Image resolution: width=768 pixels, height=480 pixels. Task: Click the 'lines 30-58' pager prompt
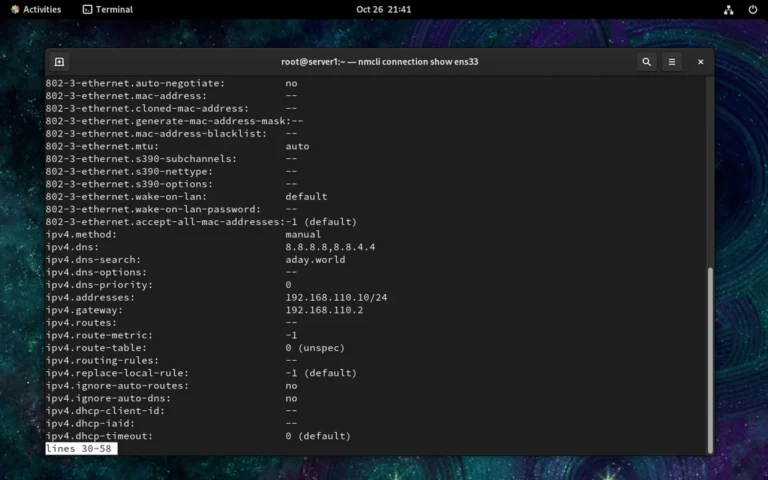click(81, 449)
